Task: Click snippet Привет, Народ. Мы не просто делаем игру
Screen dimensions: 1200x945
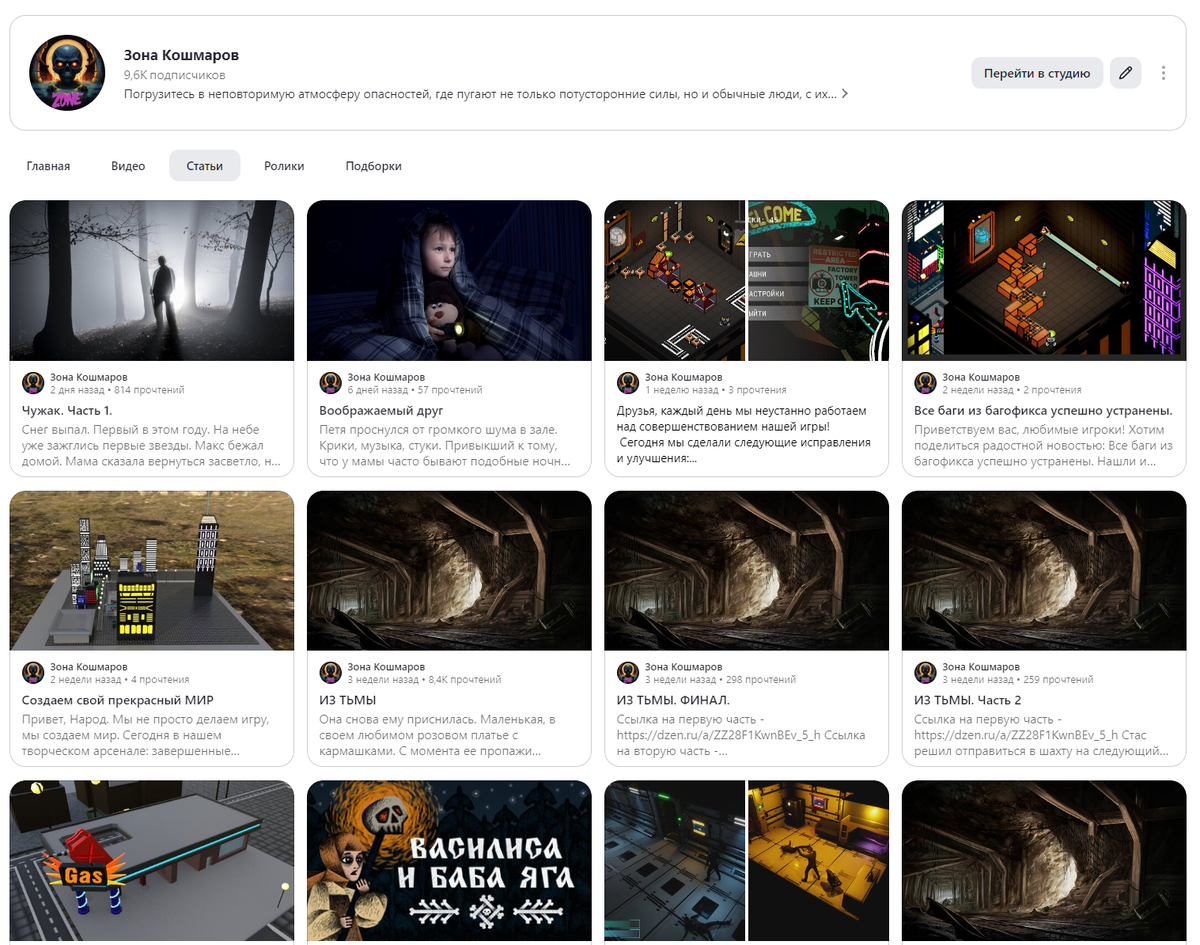Action: [x=147, y=736]
